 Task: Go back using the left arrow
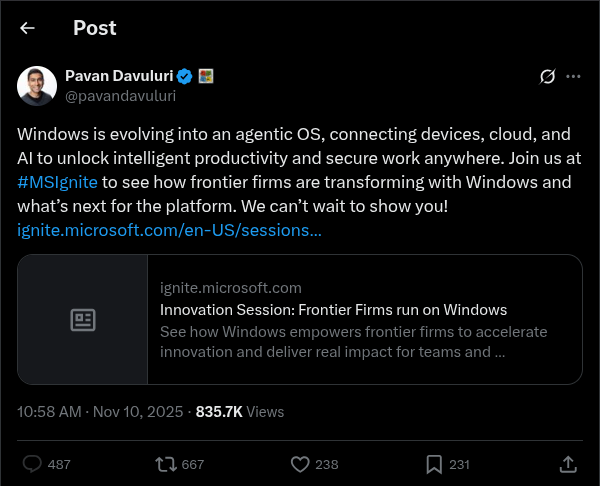tap(27, 28)
